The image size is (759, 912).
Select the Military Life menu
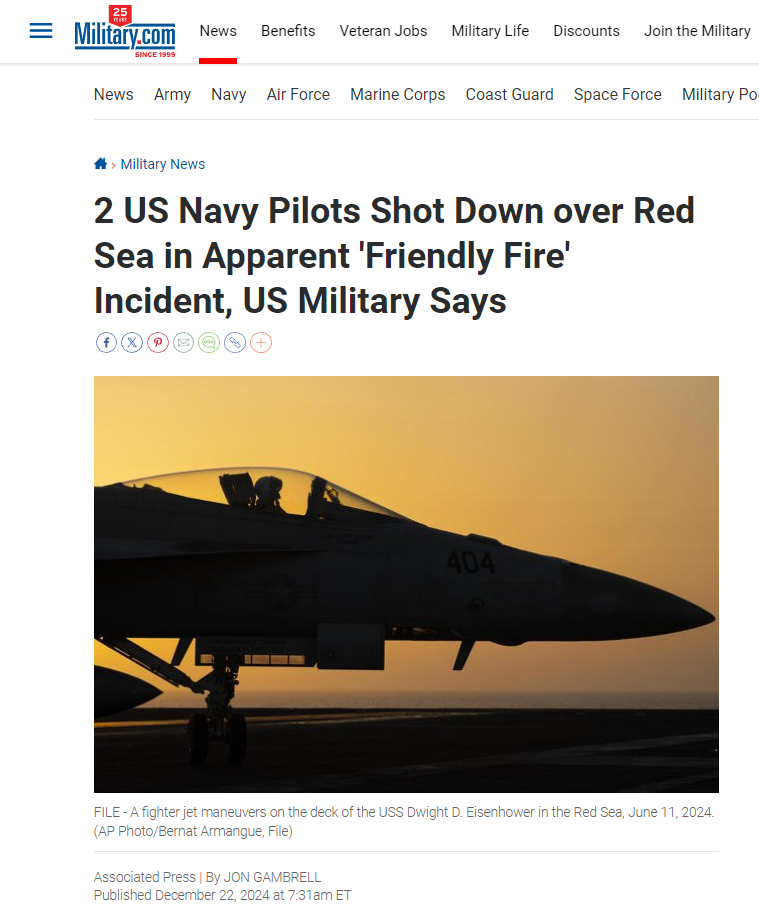(490, 31)
